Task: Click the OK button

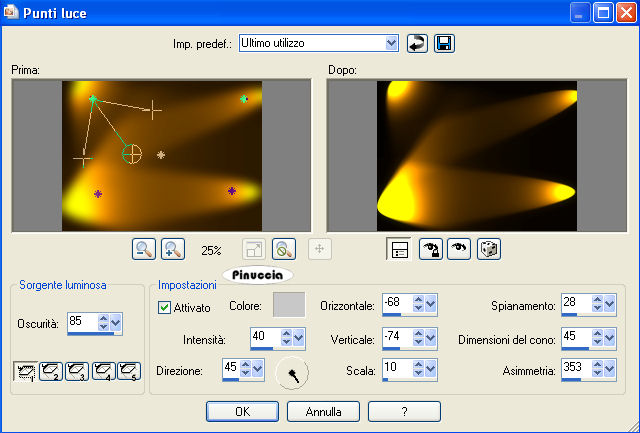Action: [x=242, y=411]
